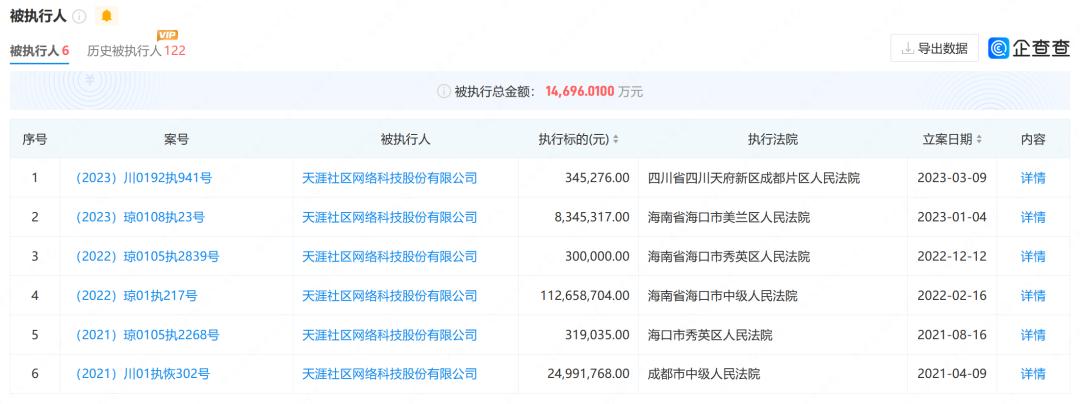Screen dimensions: 1080x404
Task: Click the 企查查 logo
Action: click(1030, 48)
